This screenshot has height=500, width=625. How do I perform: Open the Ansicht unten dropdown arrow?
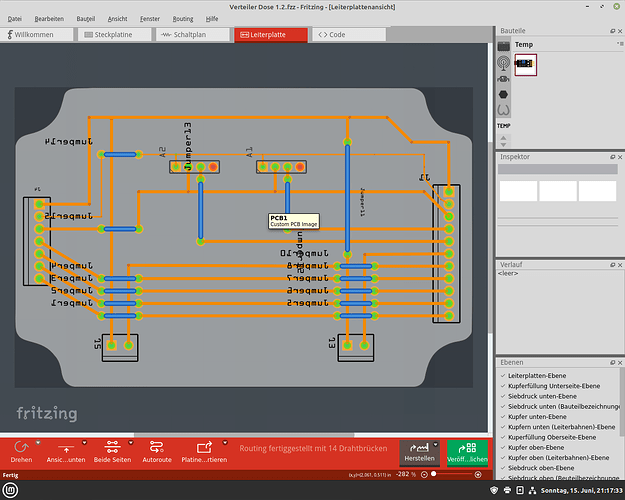(84, 443)
